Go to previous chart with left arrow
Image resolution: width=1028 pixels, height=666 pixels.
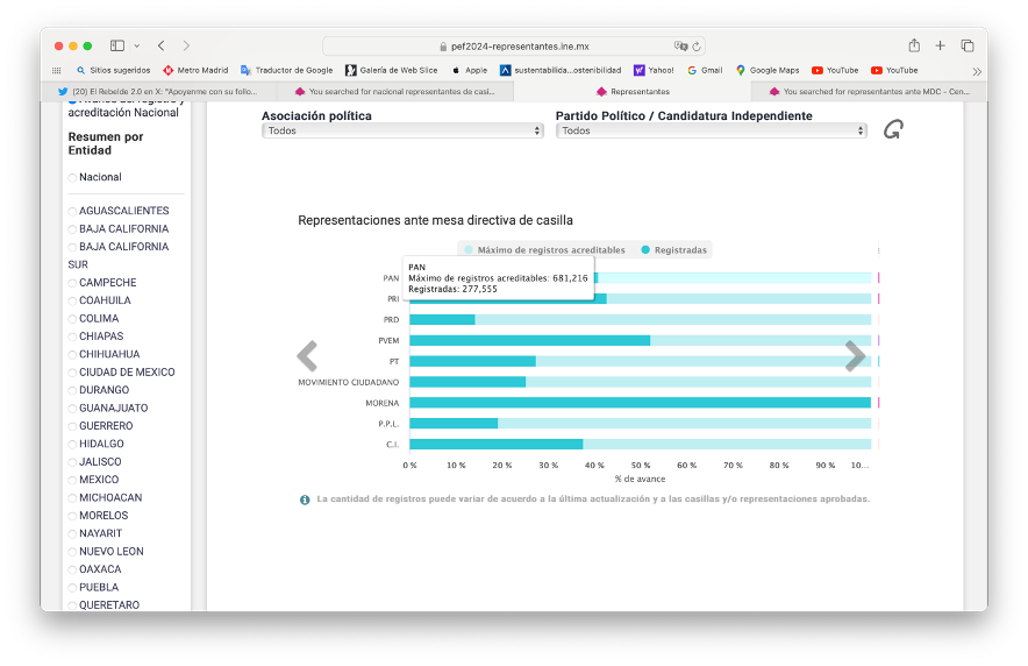pos(307,356)
